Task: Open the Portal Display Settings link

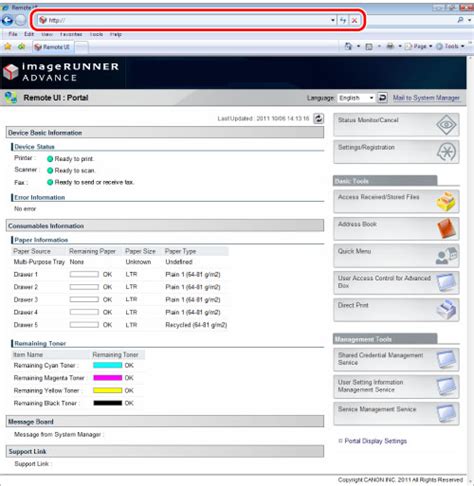Action: [375, 441]
